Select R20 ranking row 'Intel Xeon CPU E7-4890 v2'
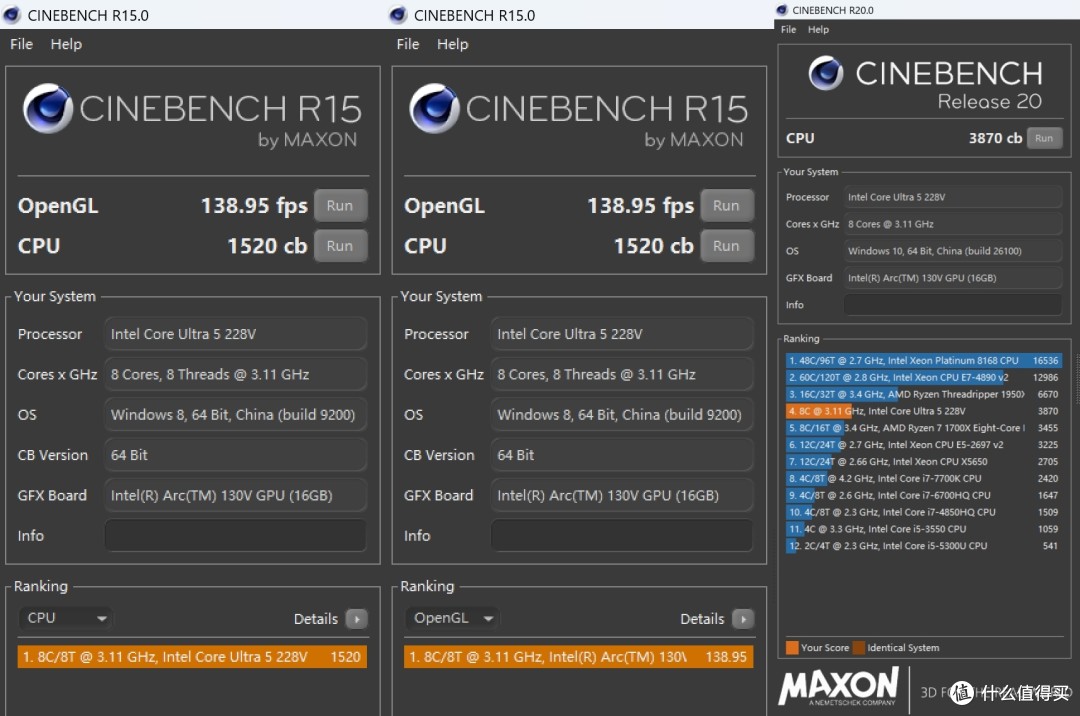Viewport: 1080px width, 716px height. (x=924, y=377)
